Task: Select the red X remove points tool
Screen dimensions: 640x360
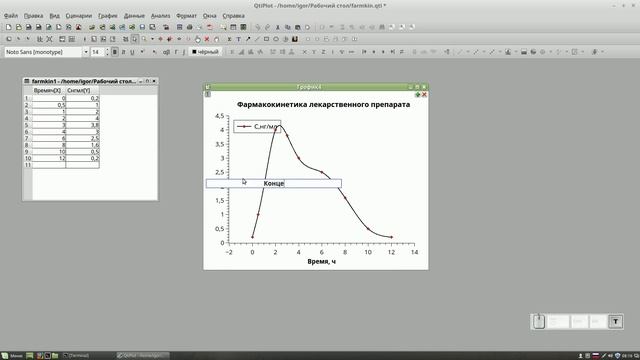Action: coord(207,39)
